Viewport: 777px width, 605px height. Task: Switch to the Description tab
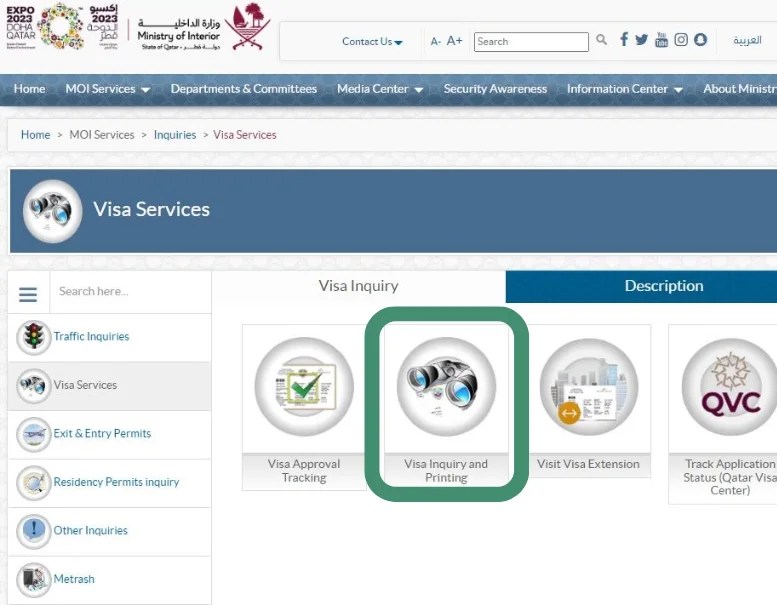[641, 286]
